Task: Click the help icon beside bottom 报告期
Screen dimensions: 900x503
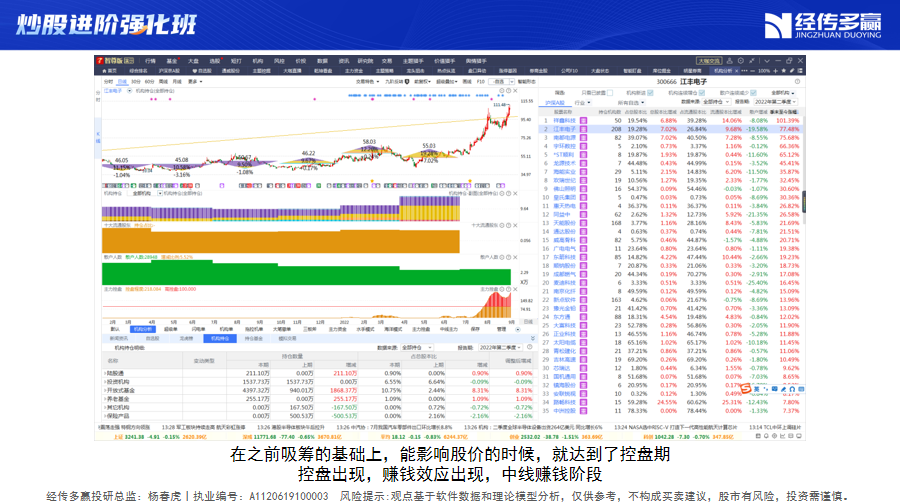Action: tap(529, 347)
